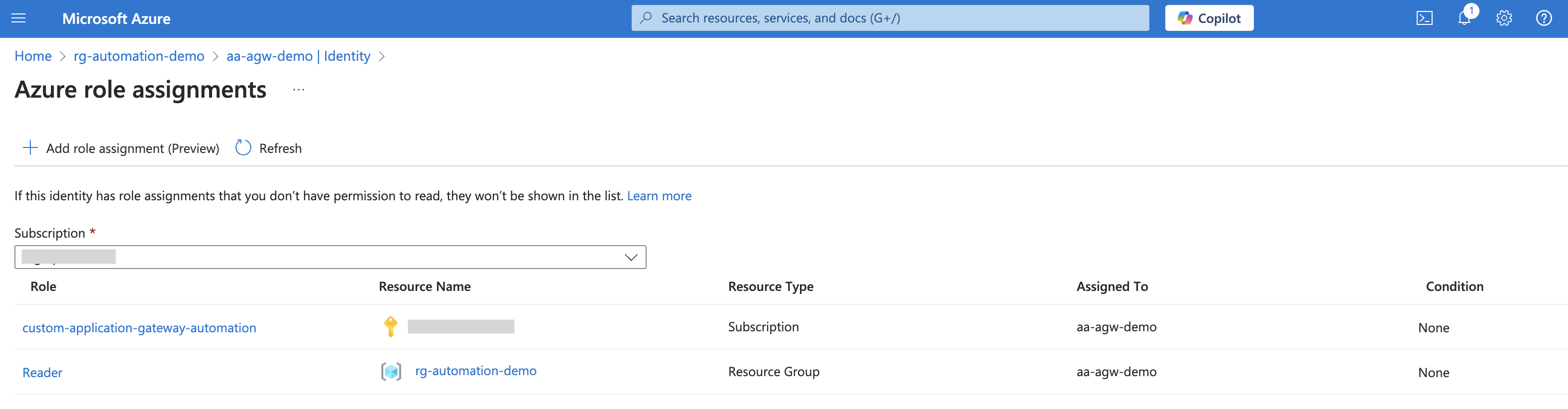
Task: Open aa-agw-demo | Identity breadcrumb
Action: click(x=298, y=56)
